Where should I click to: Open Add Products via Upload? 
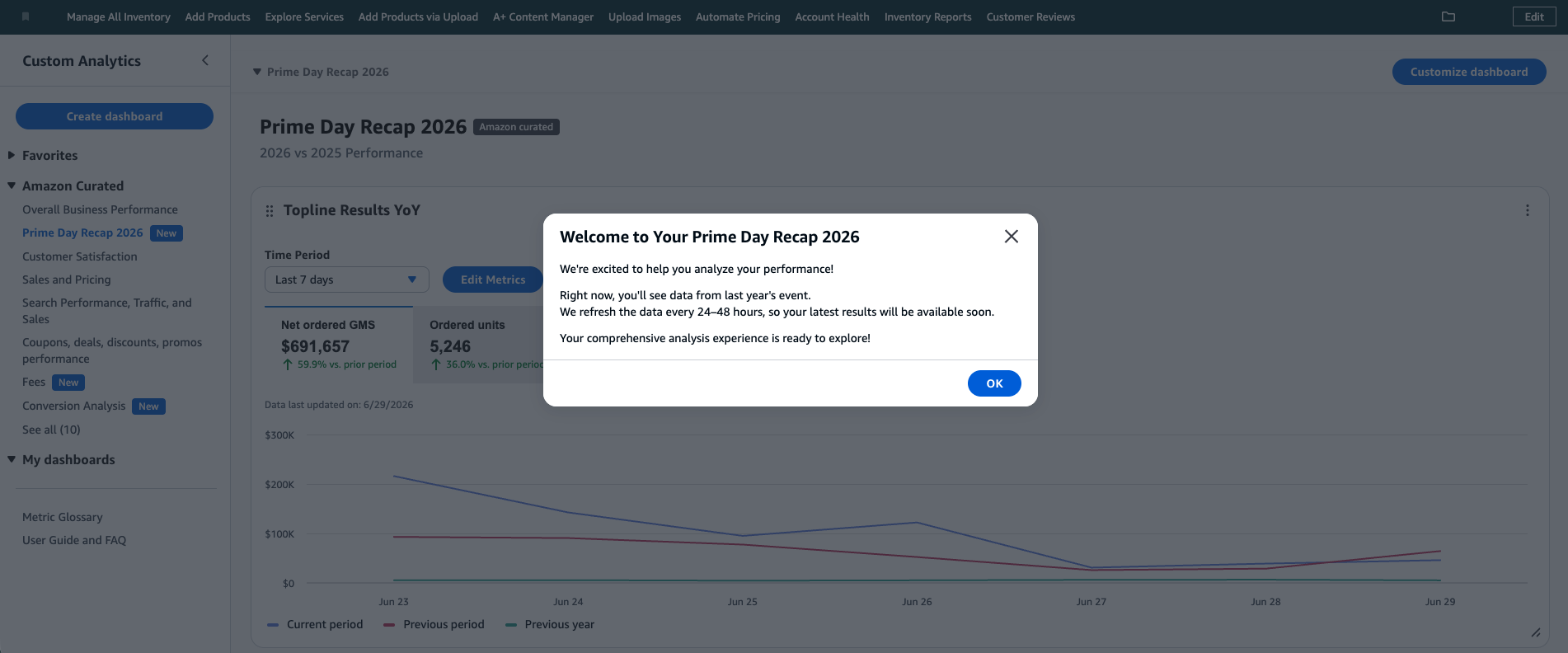(x=418, y=16)
